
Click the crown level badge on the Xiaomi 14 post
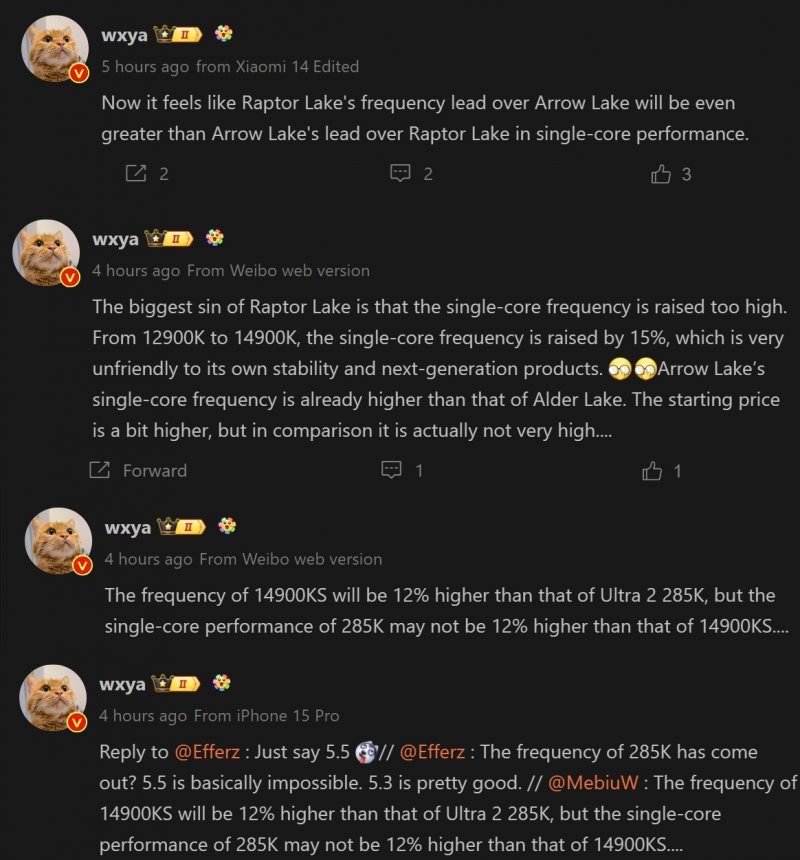pyautogui.click(x=179, y=34)
